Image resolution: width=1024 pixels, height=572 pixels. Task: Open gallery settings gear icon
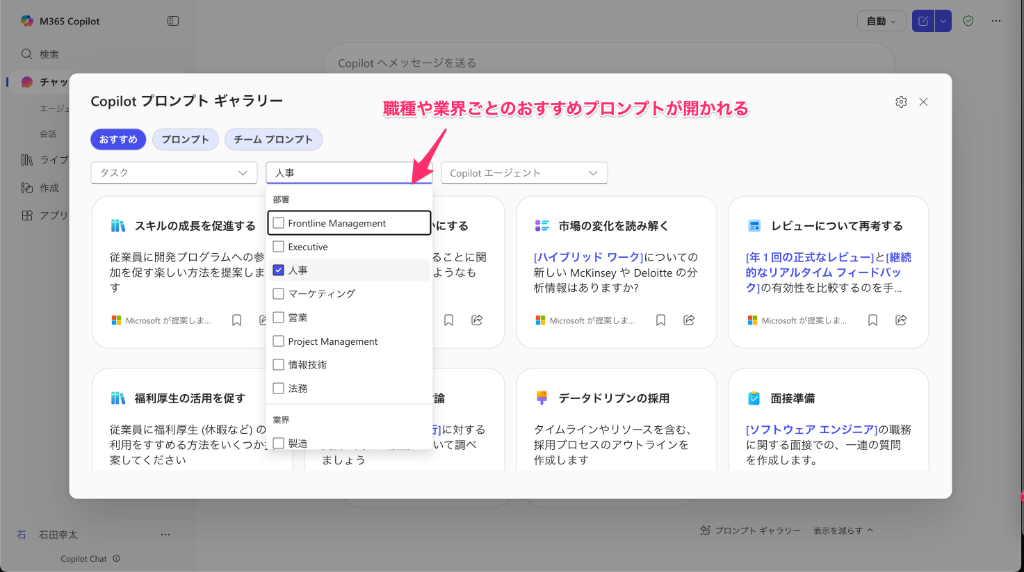coord(901,102)
